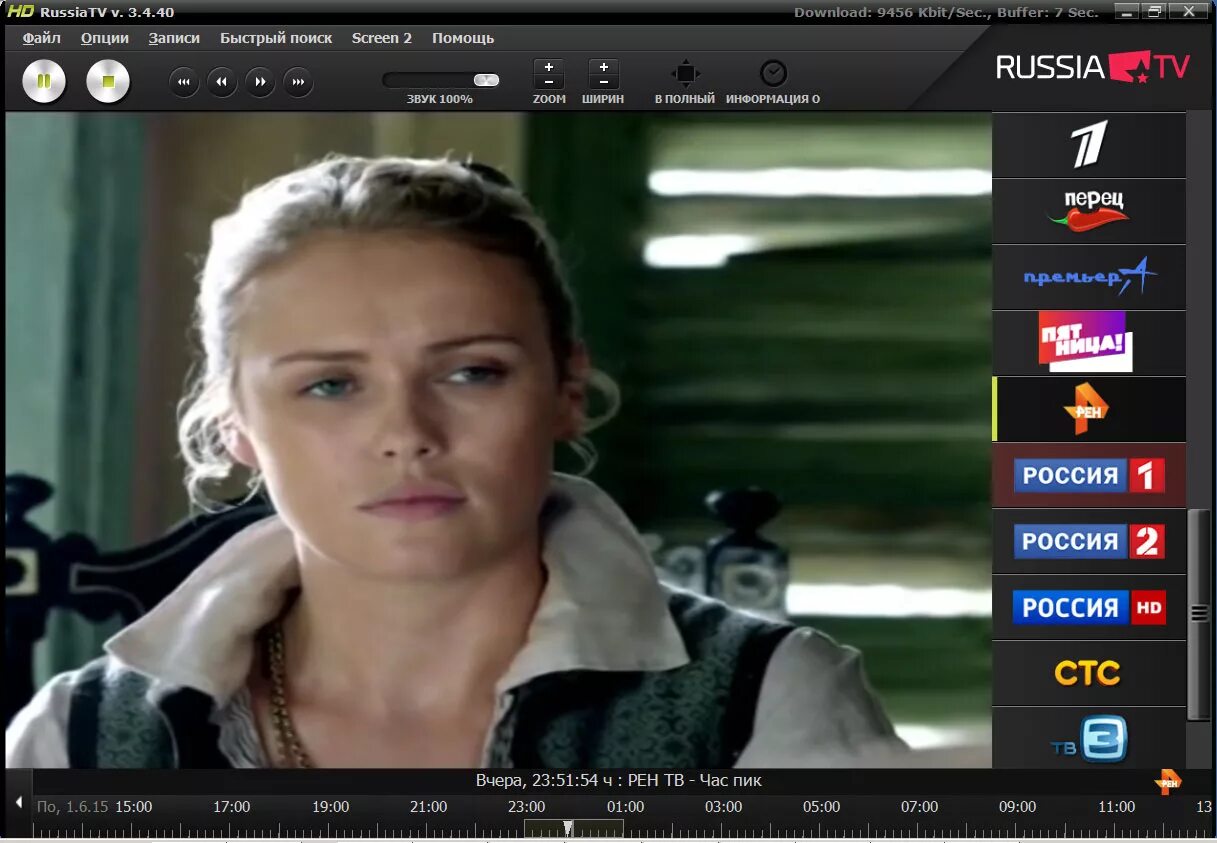Screen dimensions: 1217x843
Task: Click the 01:00 mark on timeline
Action: tap(626, 807)
